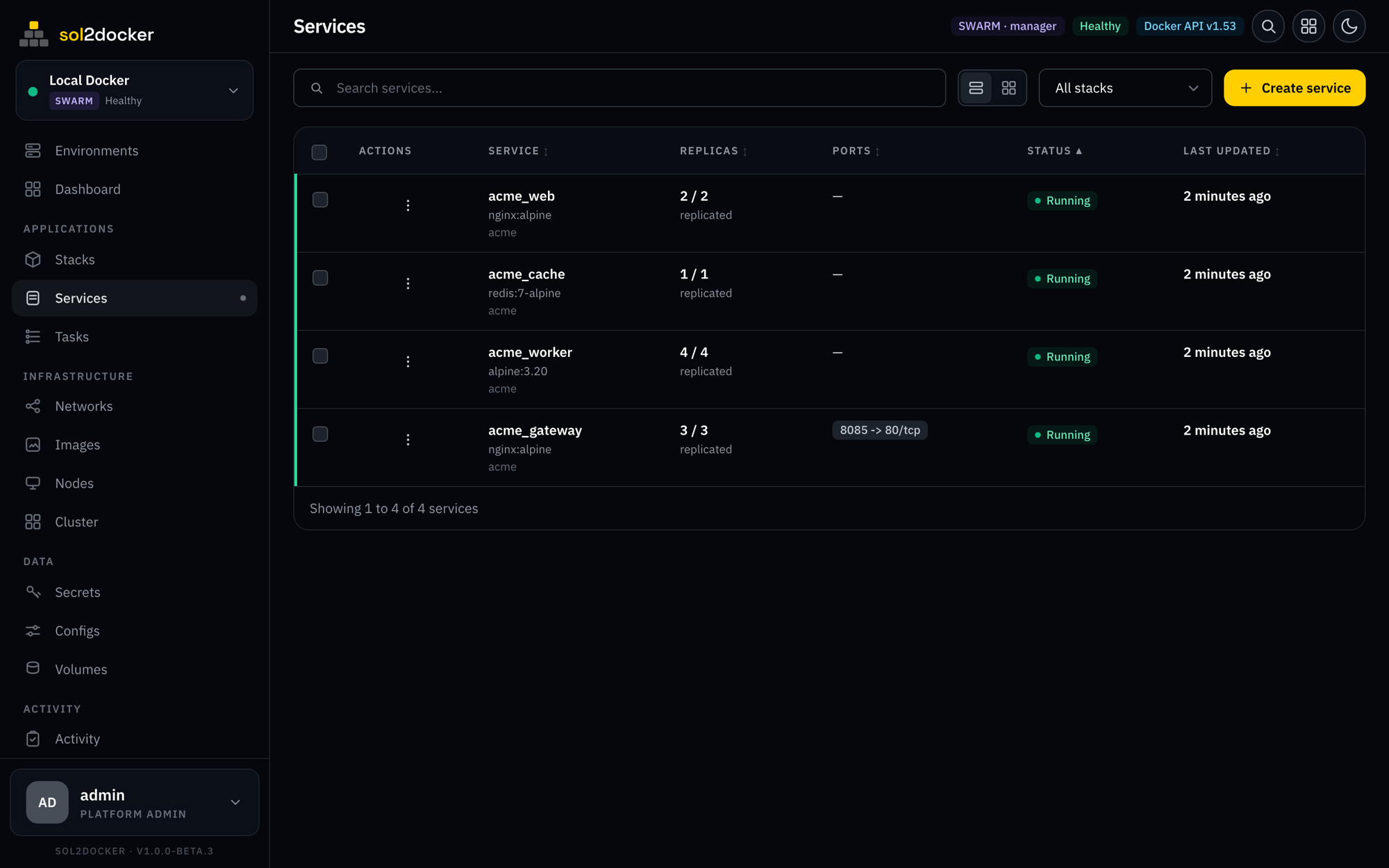Click the Dashboard sidebar icon
Screen dimensions: 1389x868
coord(33,189)
